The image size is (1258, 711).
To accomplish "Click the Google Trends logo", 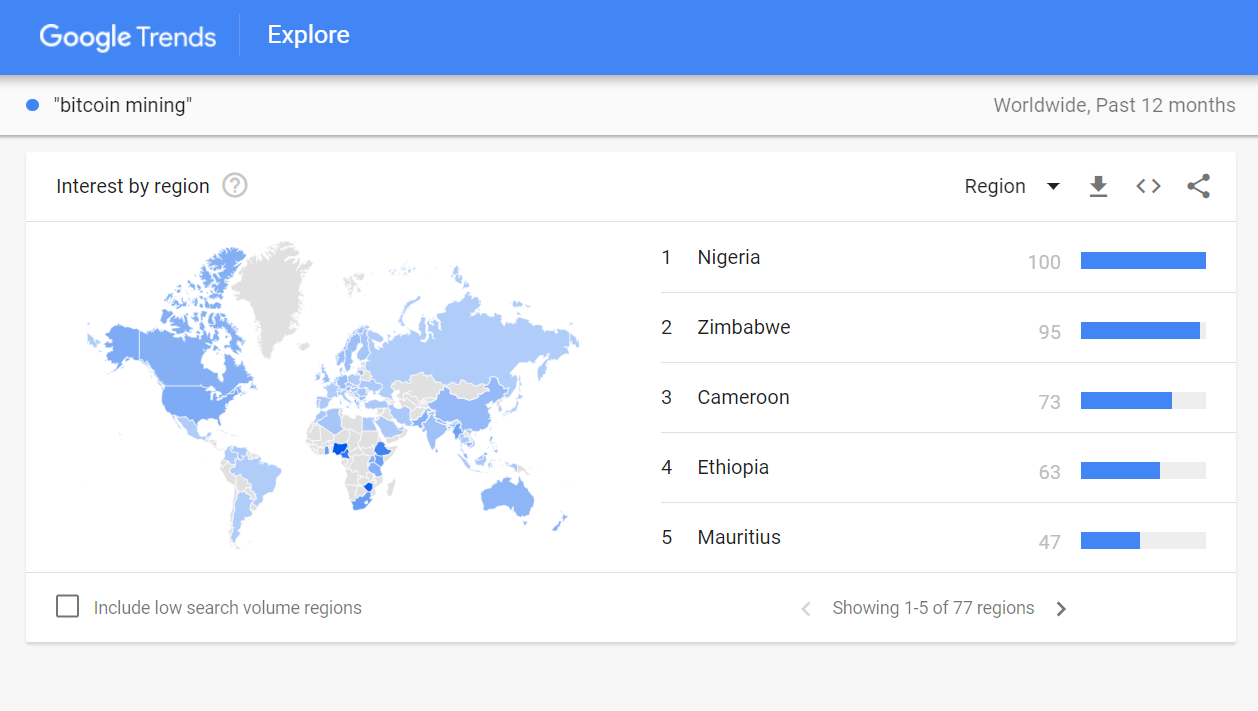I will [x=127, y=36].
